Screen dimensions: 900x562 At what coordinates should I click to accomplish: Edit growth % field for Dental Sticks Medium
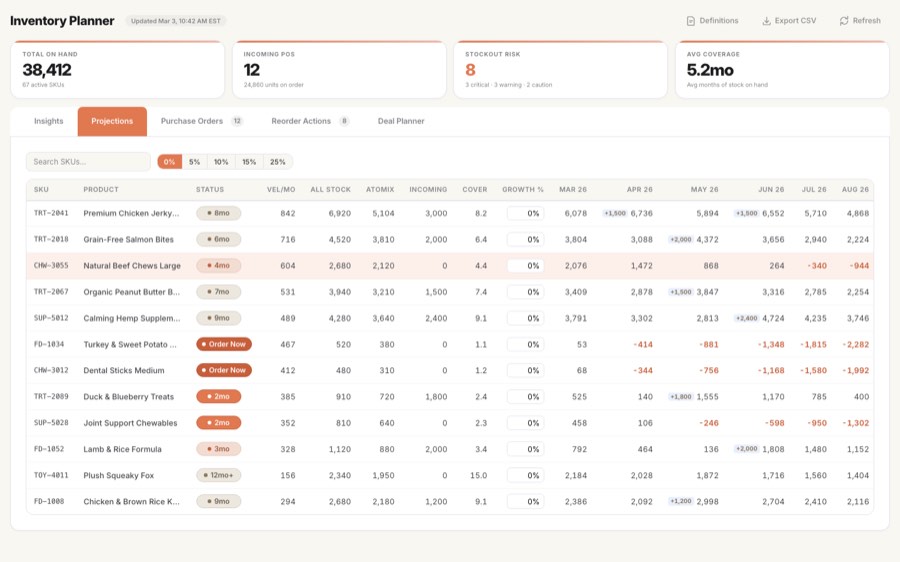coord(525,370)
